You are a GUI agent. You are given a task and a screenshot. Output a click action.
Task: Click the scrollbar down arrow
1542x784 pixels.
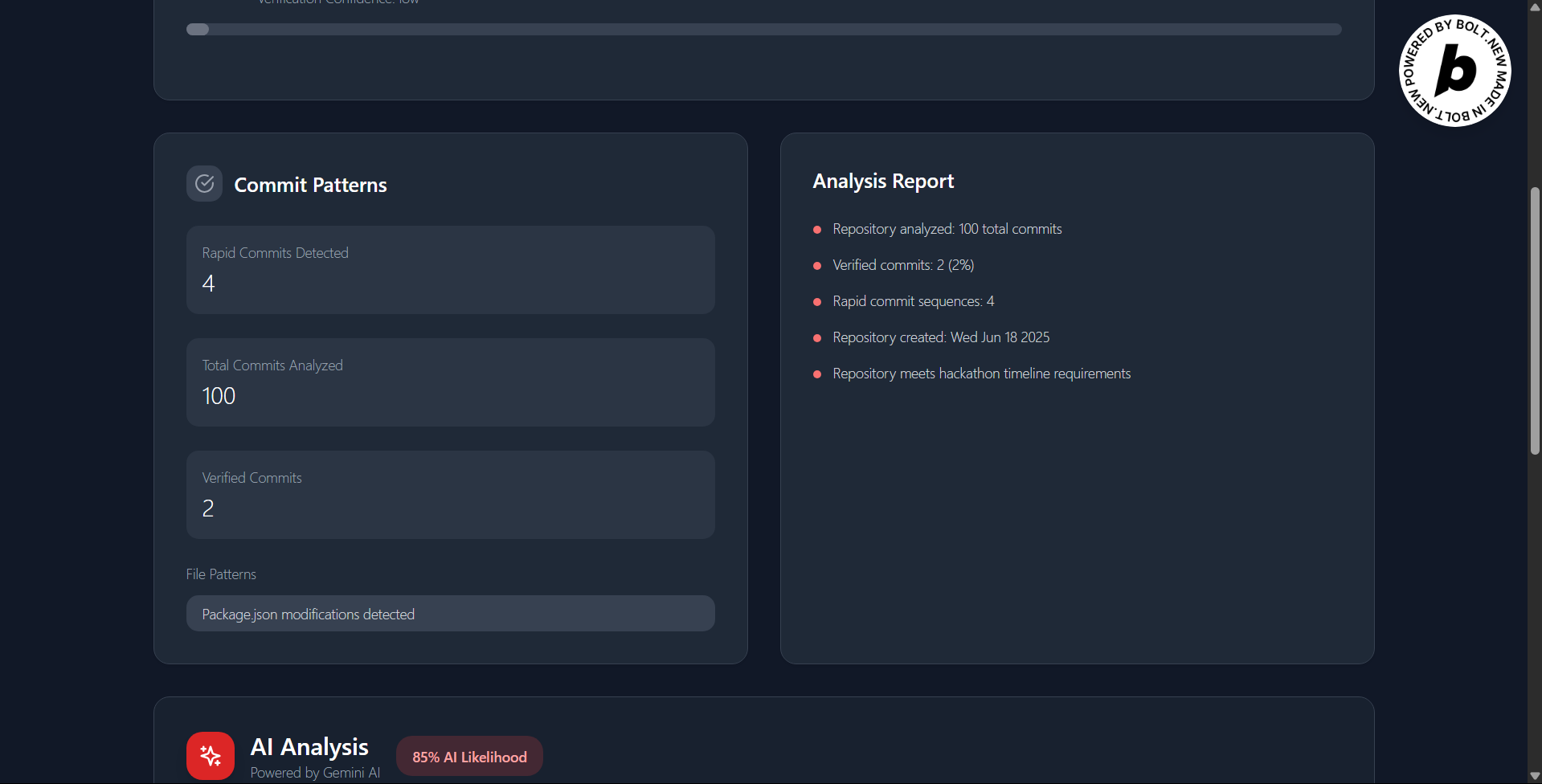[1535, 776]
